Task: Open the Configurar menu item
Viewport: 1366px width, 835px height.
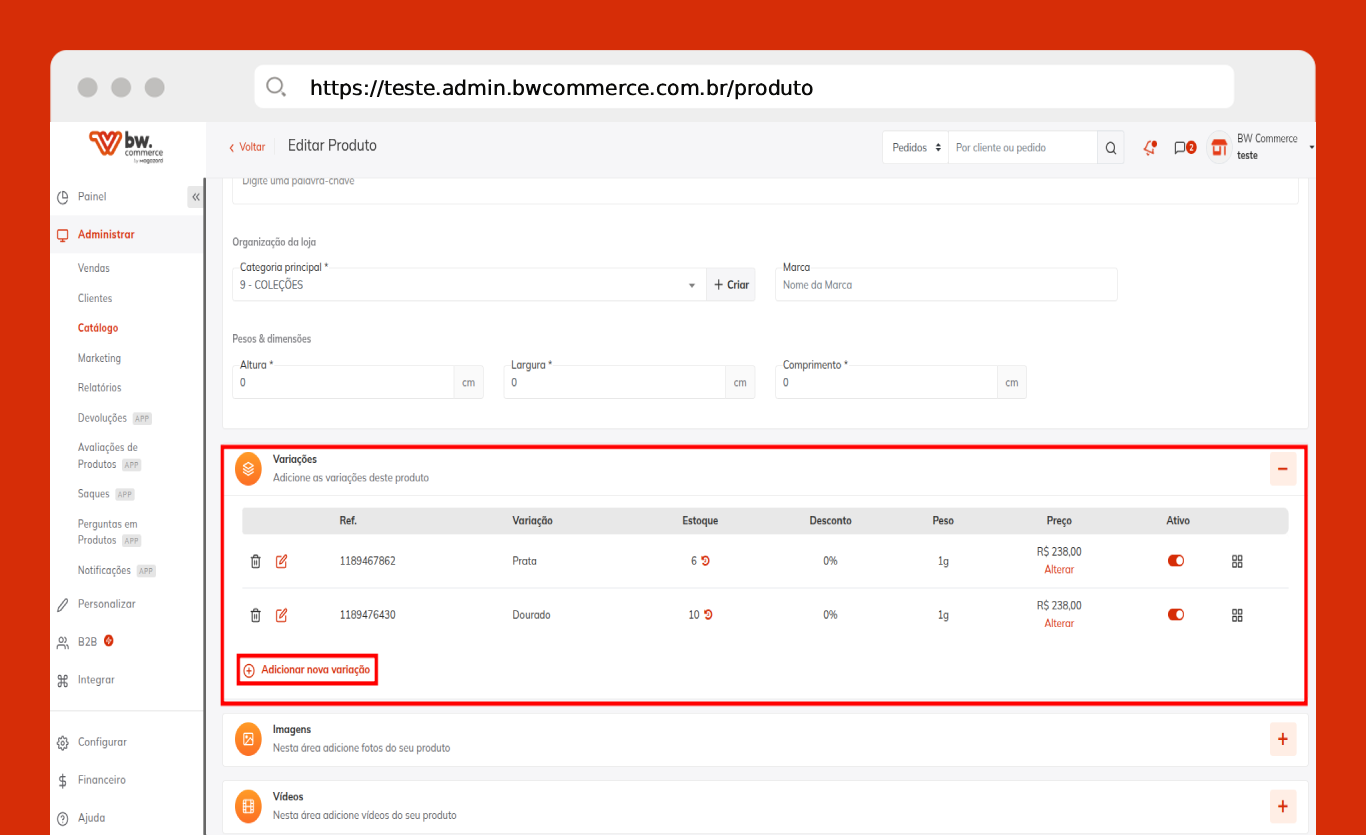Action: pos(102,742)
